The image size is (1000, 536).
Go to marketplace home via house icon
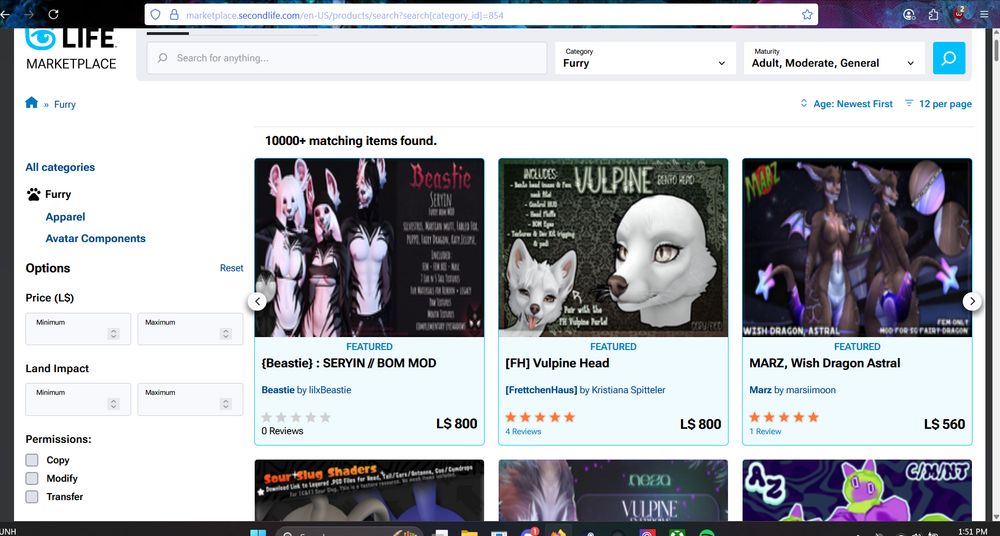tap(31, 102)
